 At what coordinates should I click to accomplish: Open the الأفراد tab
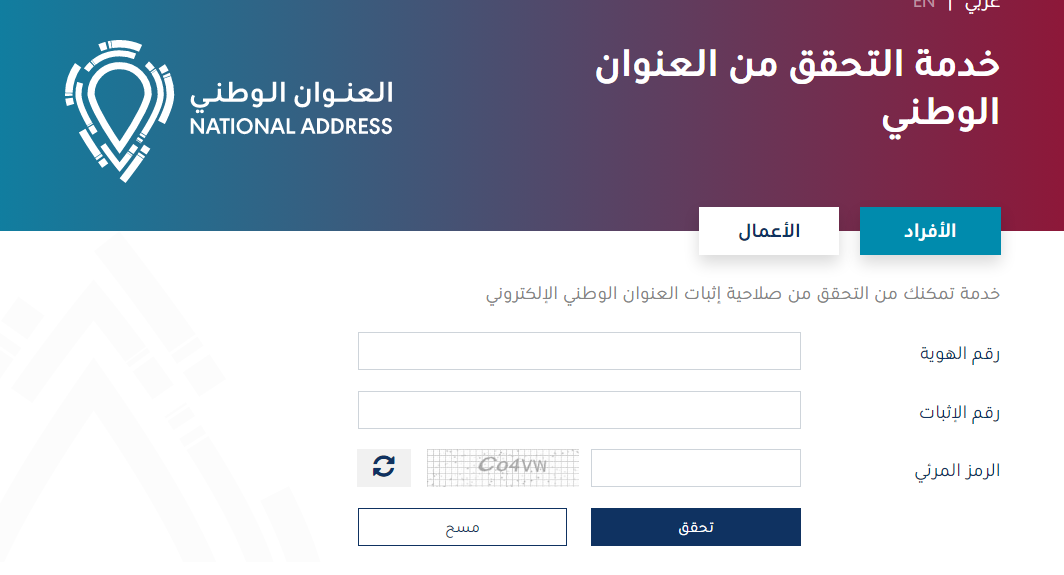click(x=930, y=231)
